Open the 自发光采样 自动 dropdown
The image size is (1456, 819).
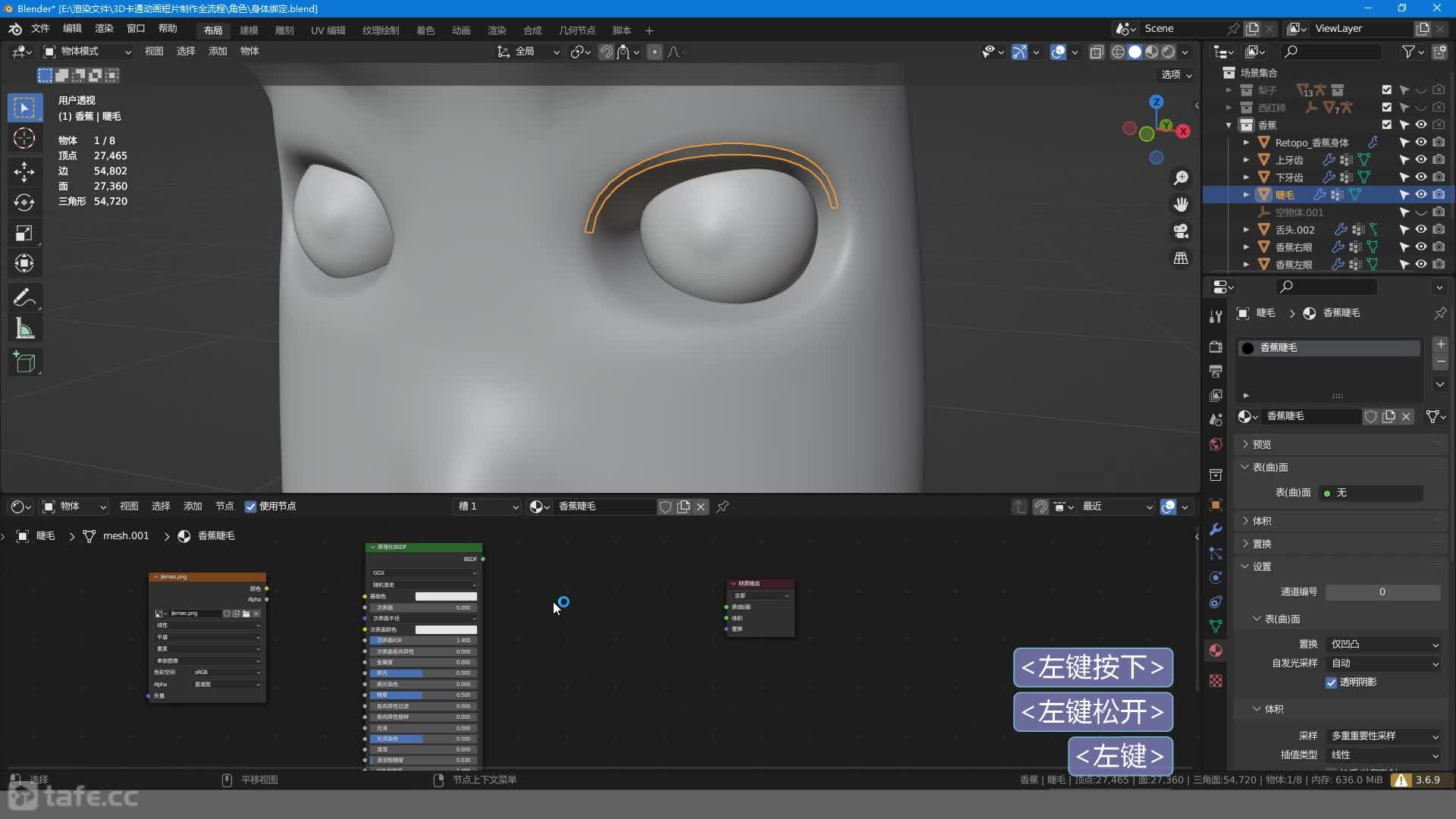pos(1384,664)
